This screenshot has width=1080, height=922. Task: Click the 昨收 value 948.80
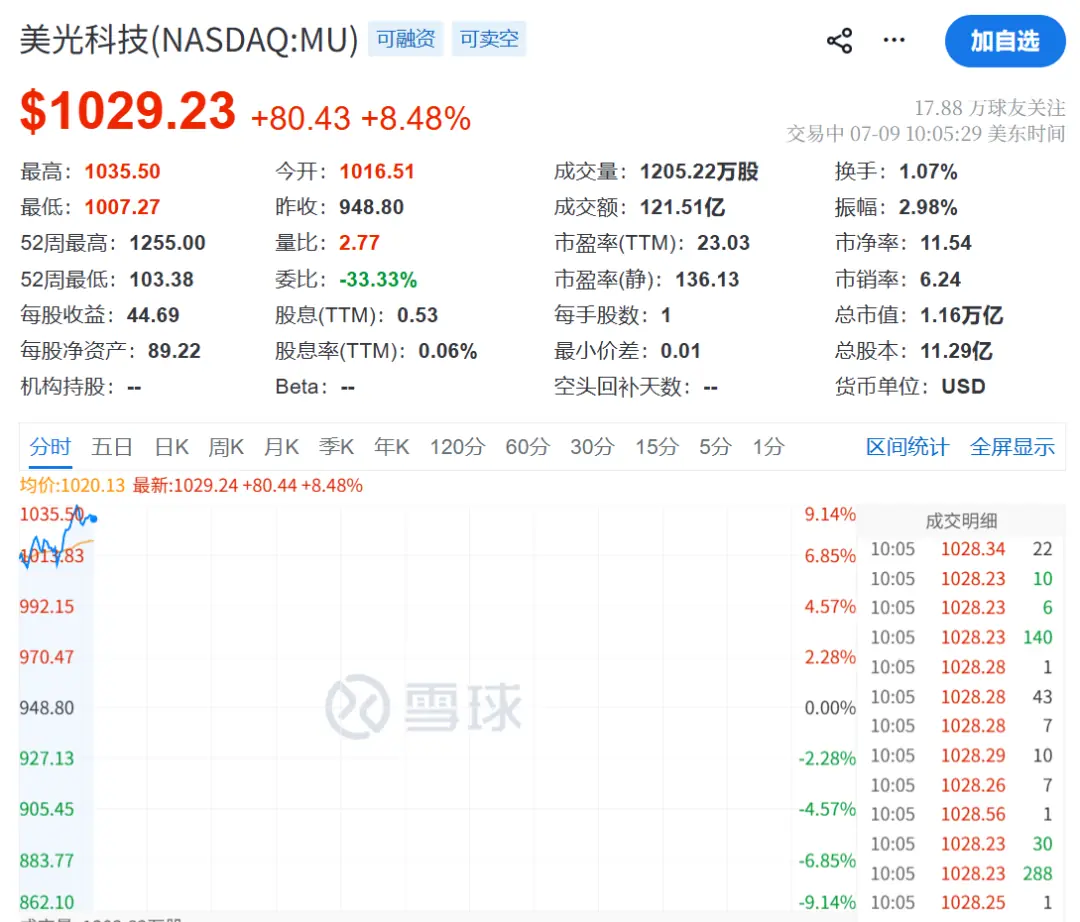371,207
